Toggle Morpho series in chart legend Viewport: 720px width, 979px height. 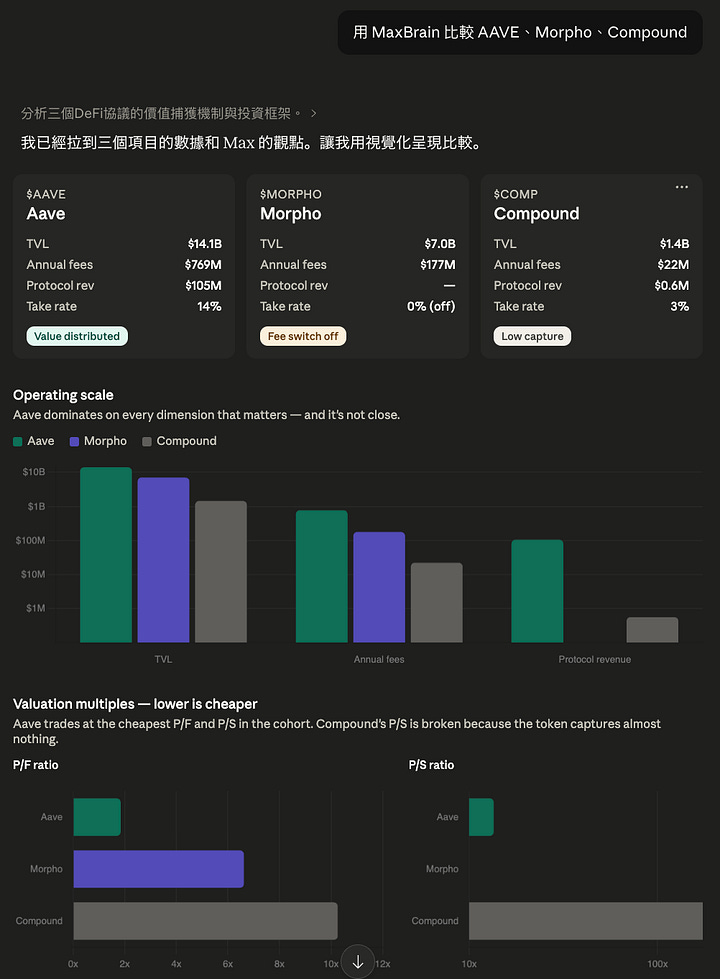(x=98, y=441)
